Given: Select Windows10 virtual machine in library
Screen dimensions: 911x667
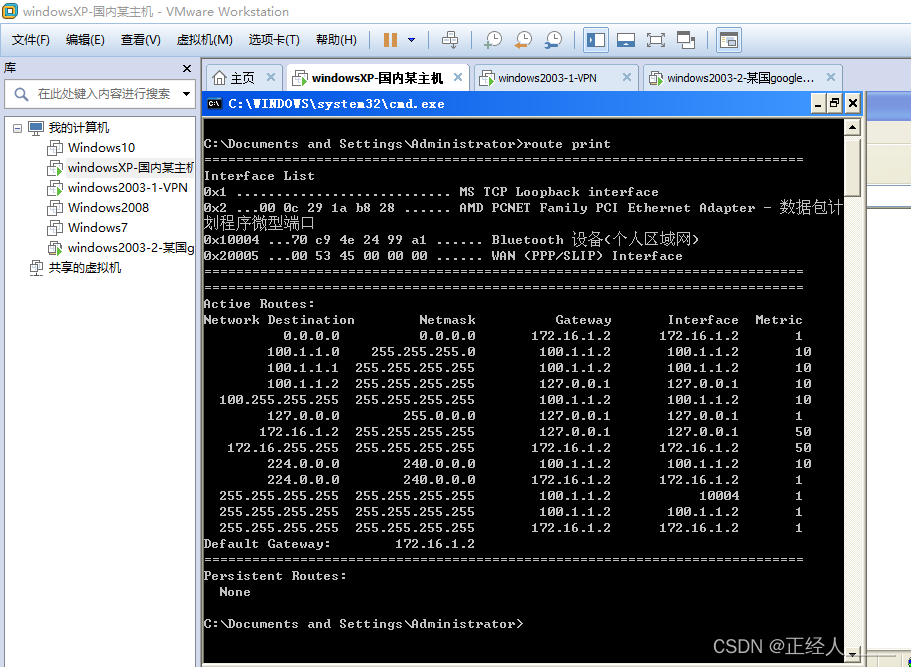Looking at the screenshot, I should click(101, 148).
